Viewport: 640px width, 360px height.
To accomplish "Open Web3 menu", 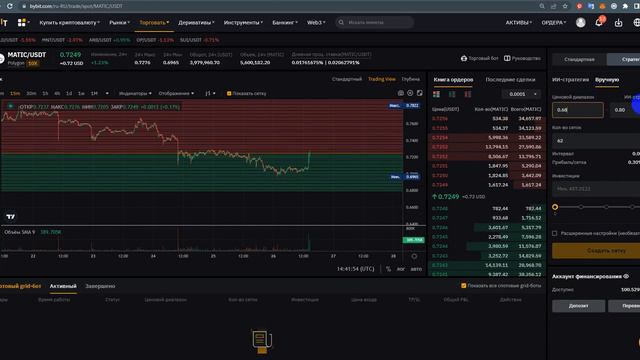I will coord(316,23).
